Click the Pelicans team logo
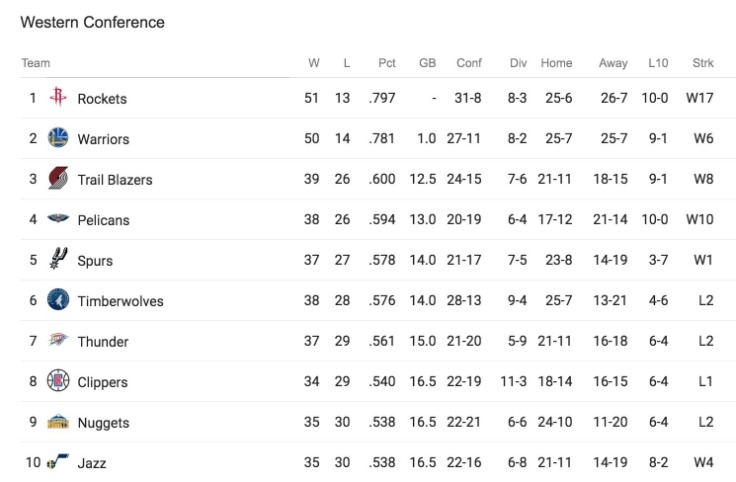 [58, 219]
